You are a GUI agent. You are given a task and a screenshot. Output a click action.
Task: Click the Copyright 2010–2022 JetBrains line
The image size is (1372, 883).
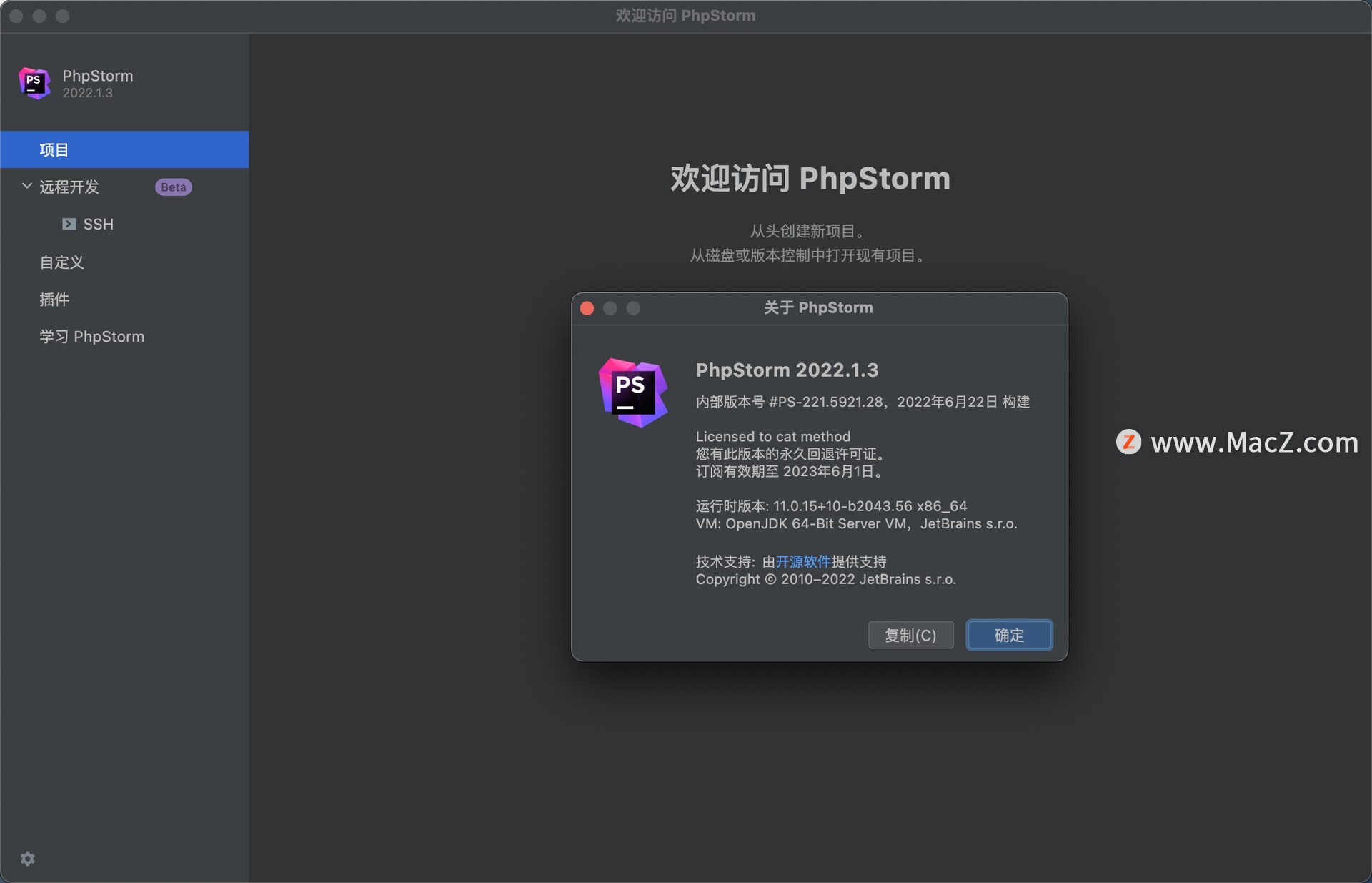826,579
